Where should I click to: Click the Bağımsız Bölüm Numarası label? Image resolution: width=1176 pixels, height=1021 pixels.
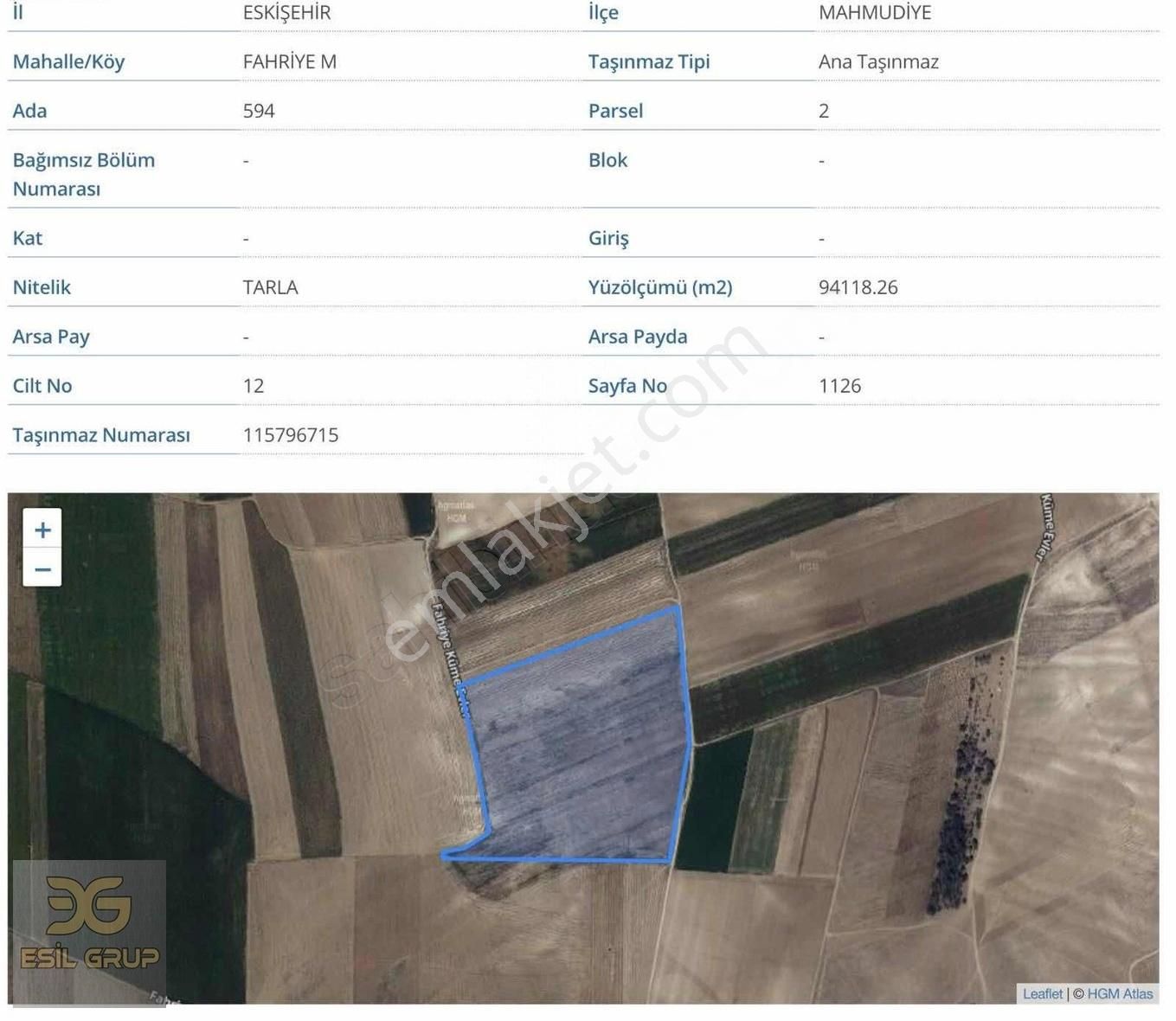coord(83,174)
